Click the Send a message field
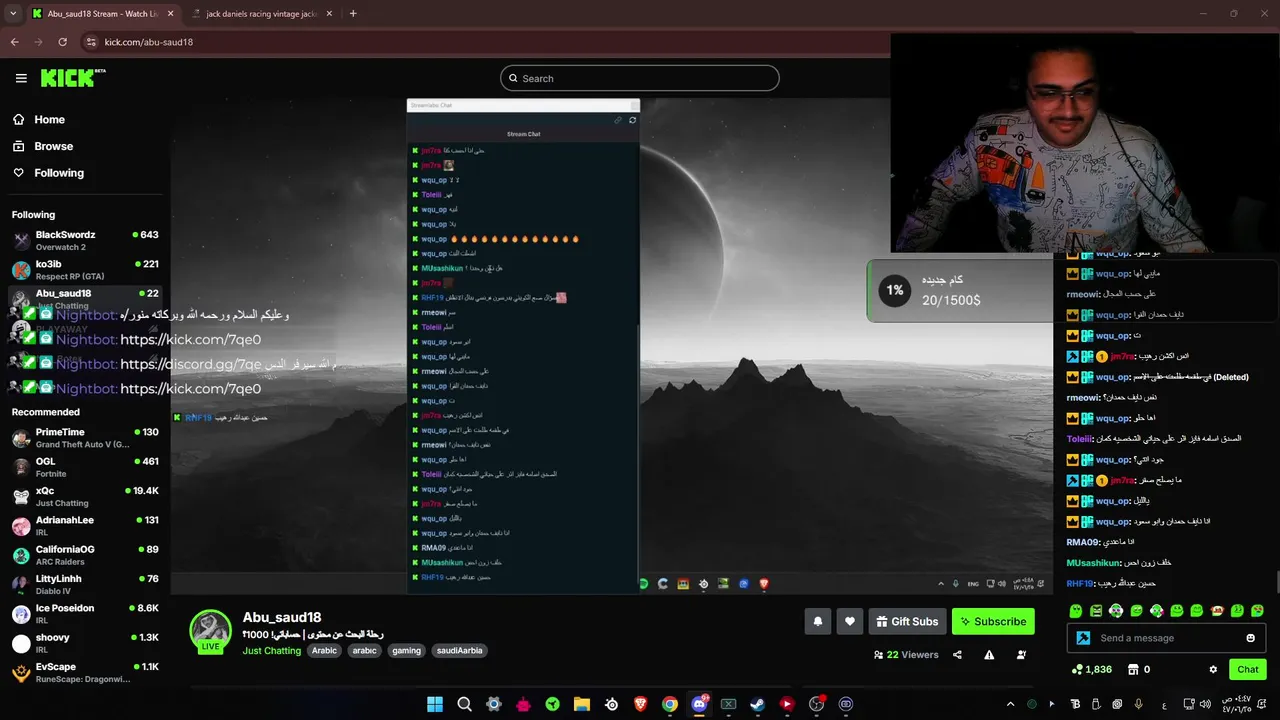 [1168, 638]
